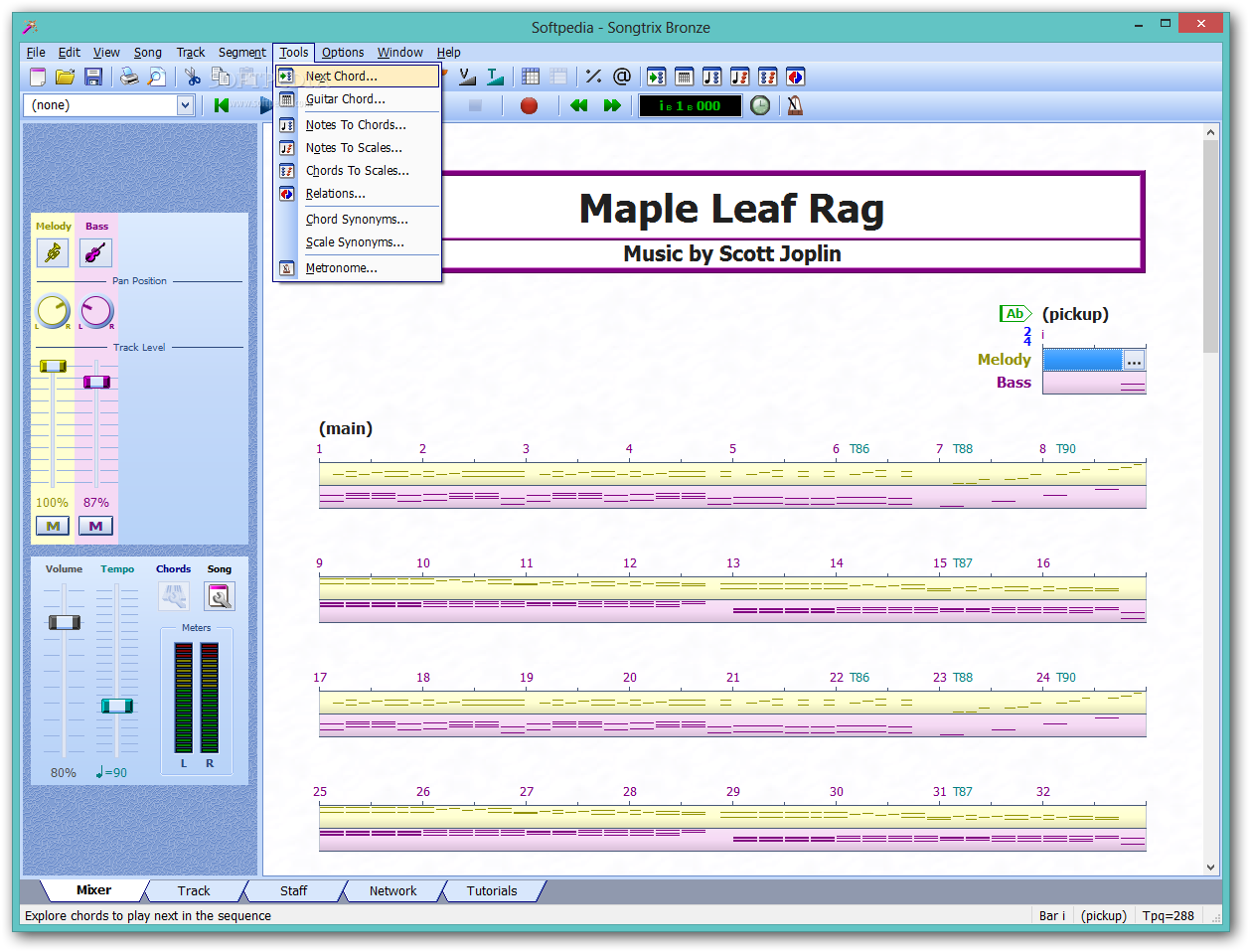Click the red Record button
The height and width of the screenshot is (952, 1250).
tap(529, 105)
